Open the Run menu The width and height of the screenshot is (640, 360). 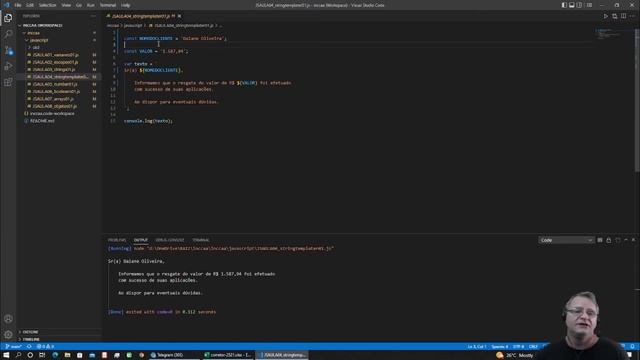(x=91, y=5)
